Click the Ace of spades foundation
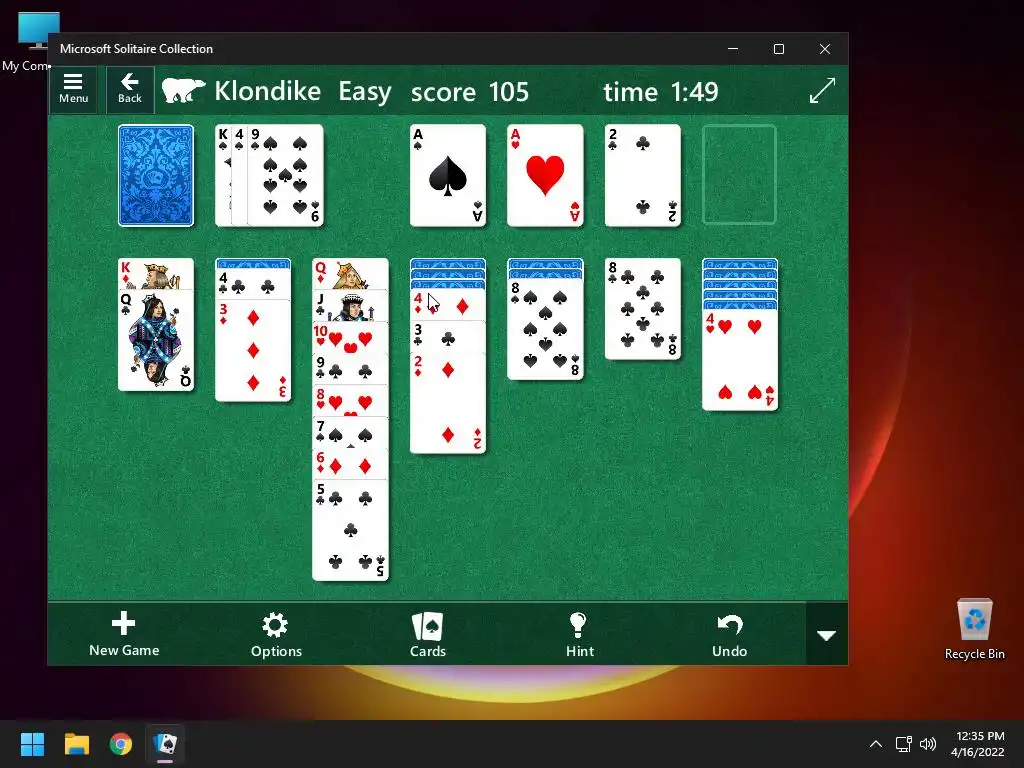The height and width of the screenshot is (768, 1024). [x=448, y=176]
